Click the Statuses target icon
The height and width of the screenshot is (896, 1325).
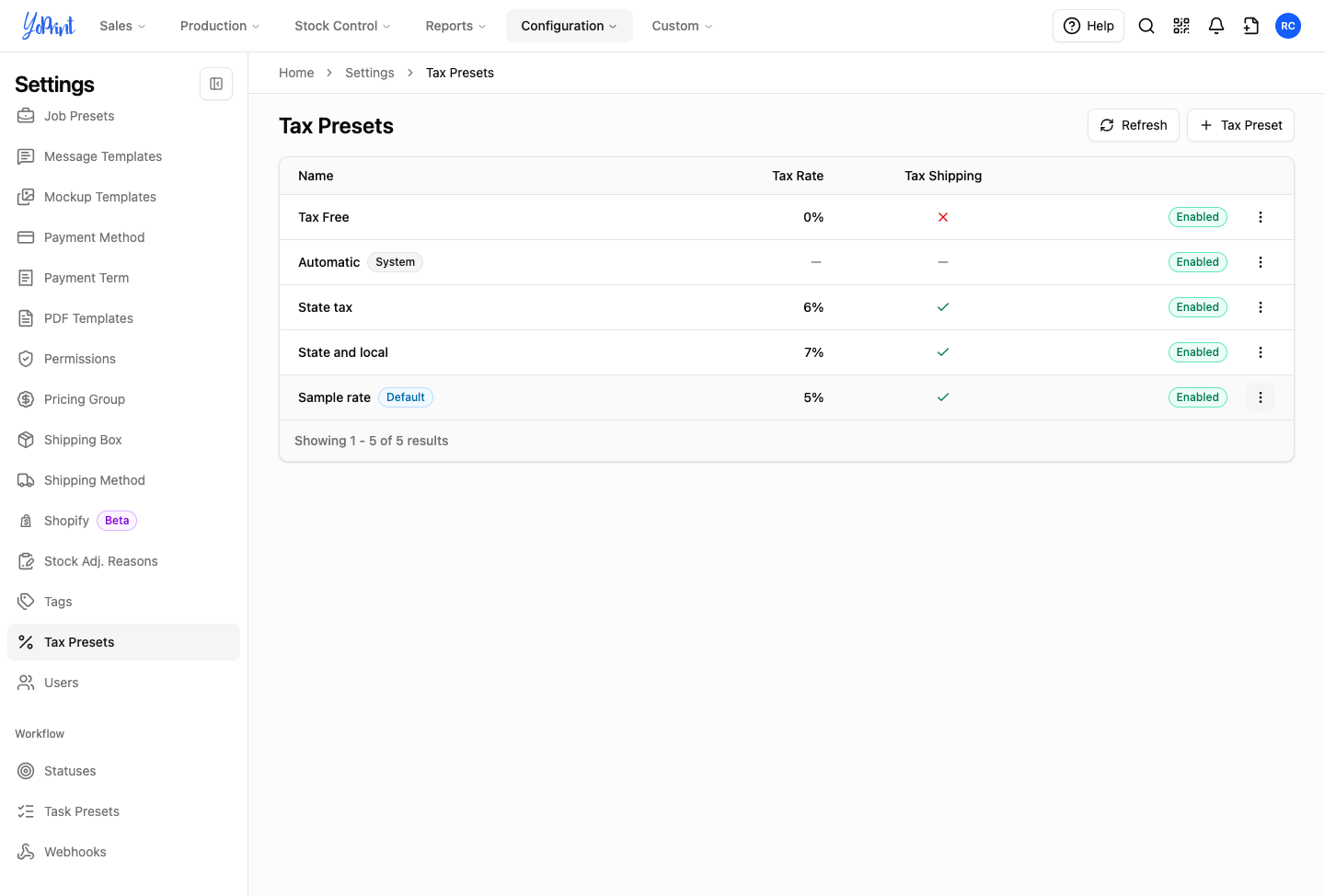[26, 771]
